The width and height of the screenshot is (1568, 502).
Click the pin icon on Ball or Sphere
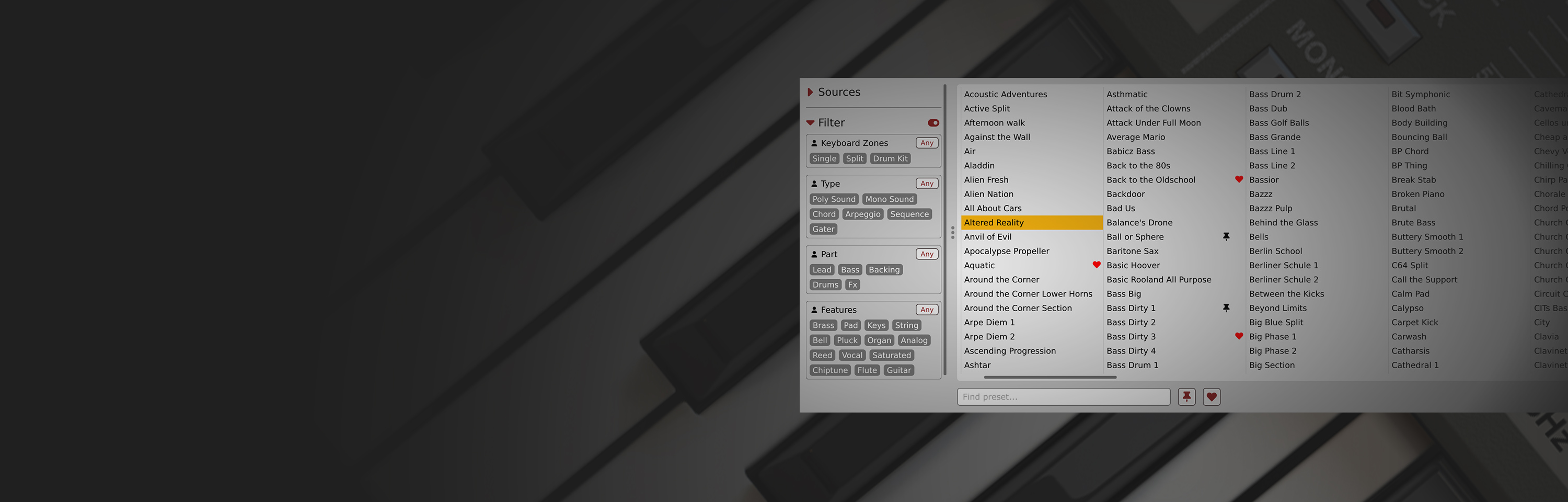coord(1226,236)
